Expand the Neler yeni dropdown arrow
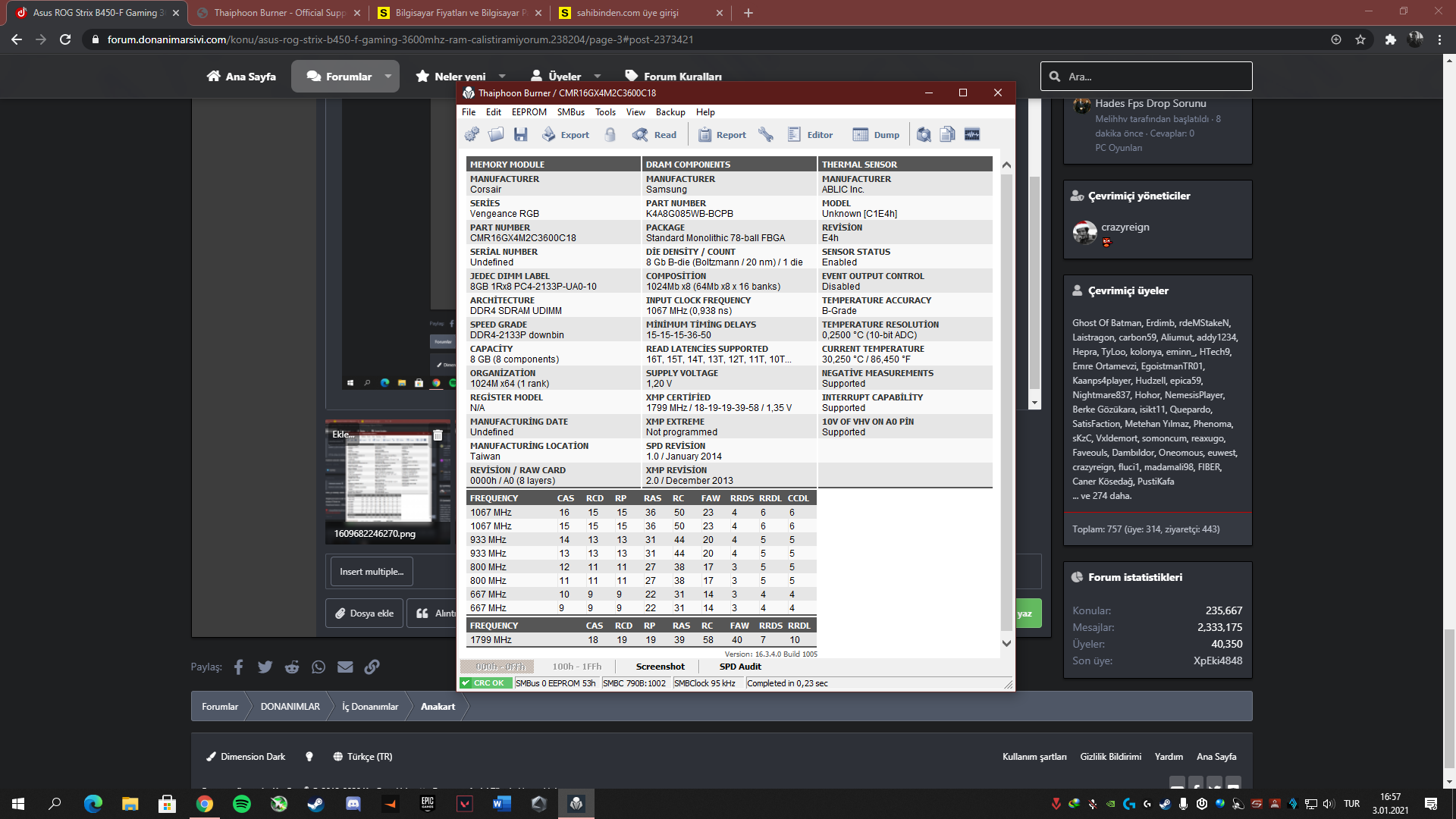Image resolution: width=1456 pixels, height=819 pixels. click(502, 77)
